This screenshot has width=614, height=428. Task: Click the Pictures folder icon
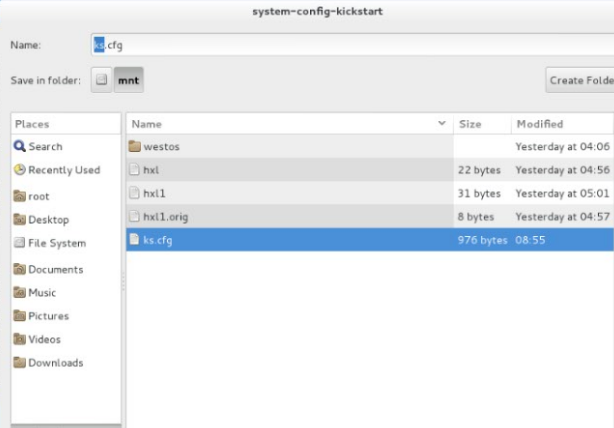point(19,316)
